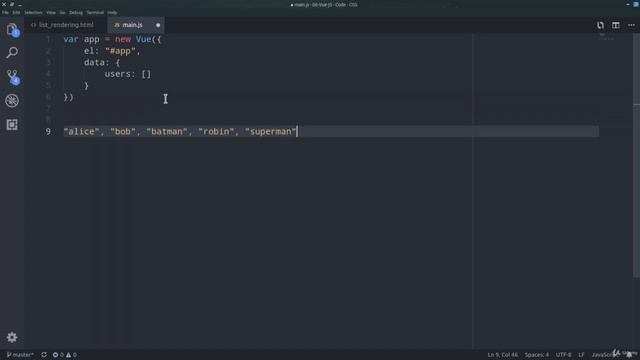Image resolution: width=640 pixels, height=360 pixels.
Task: Split the editor to the right
Action: click(x=616, y=25)
